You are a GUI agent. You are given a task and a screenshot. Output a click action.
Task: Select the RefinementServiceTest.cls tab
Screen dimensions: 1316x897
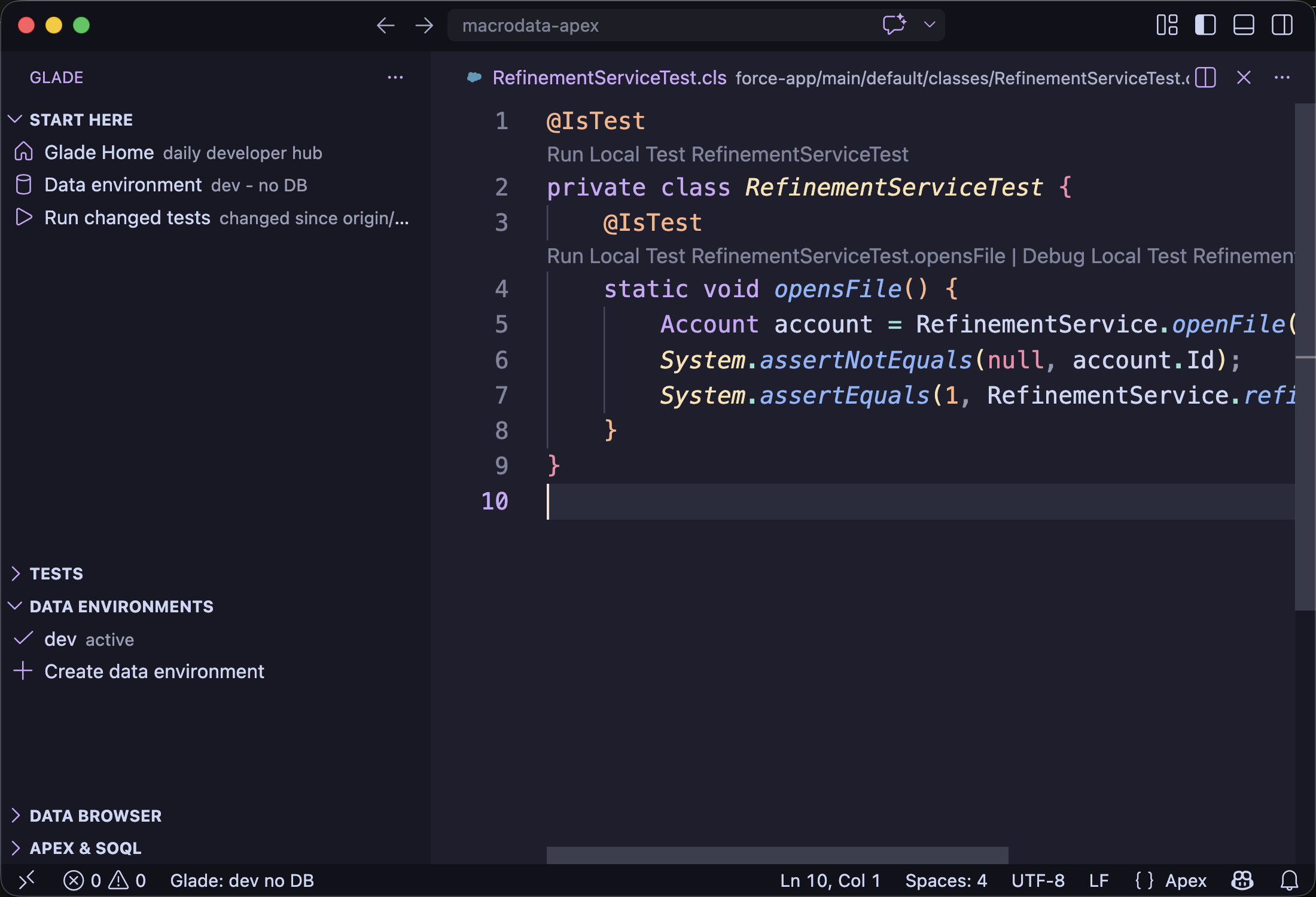coord(610,78)
